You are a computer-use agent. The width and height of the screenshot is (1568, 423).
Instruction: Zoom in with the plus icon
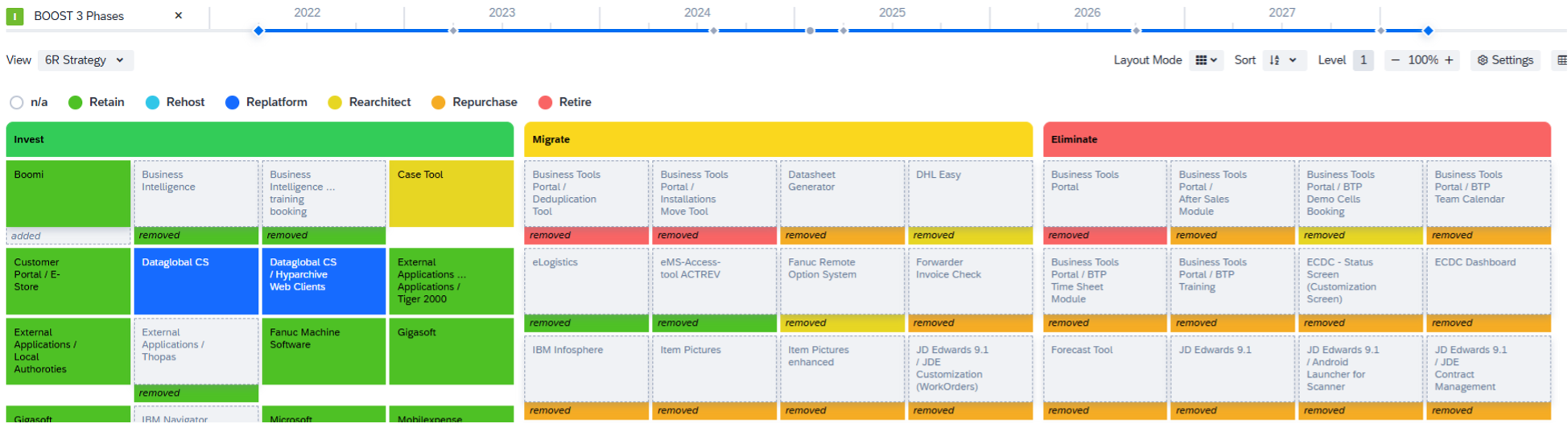[1449, 60]
